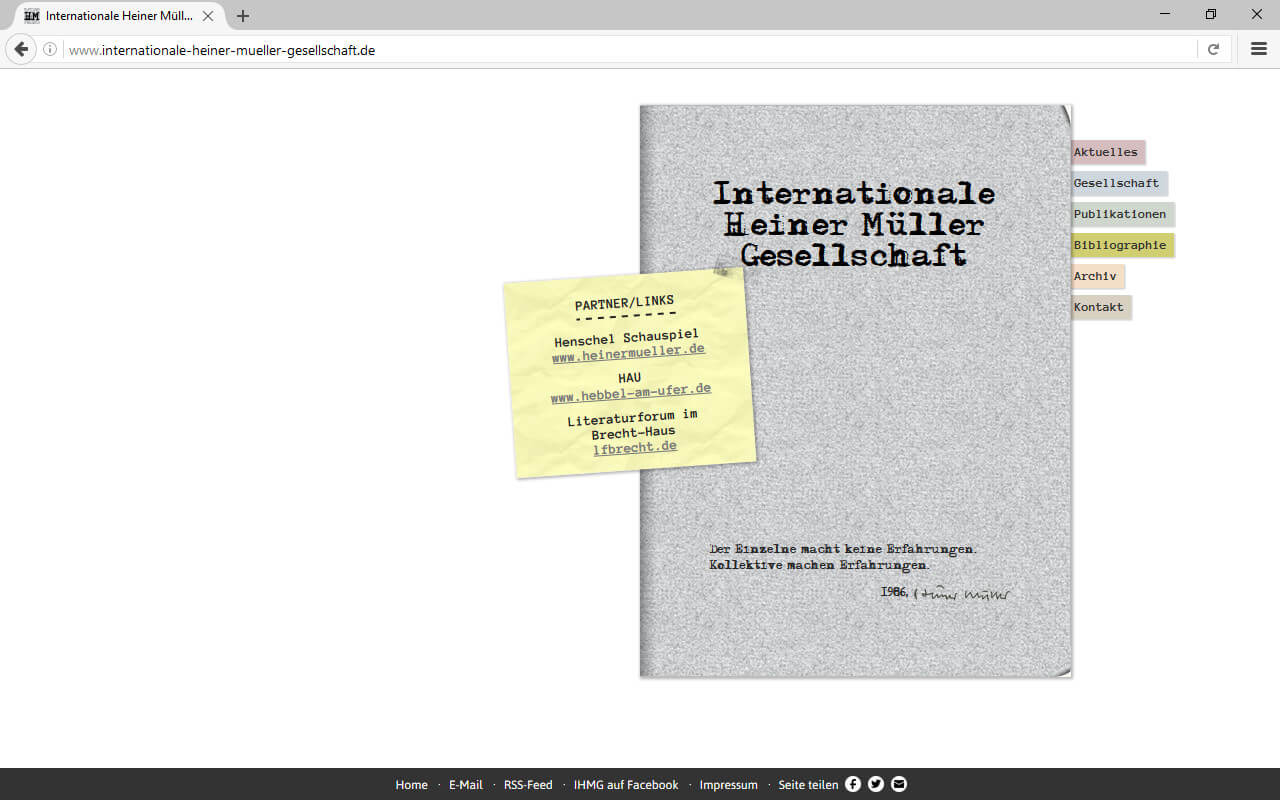1280x800 pixels.
Task: Minimize the browser window
Action: (1165, 14)
